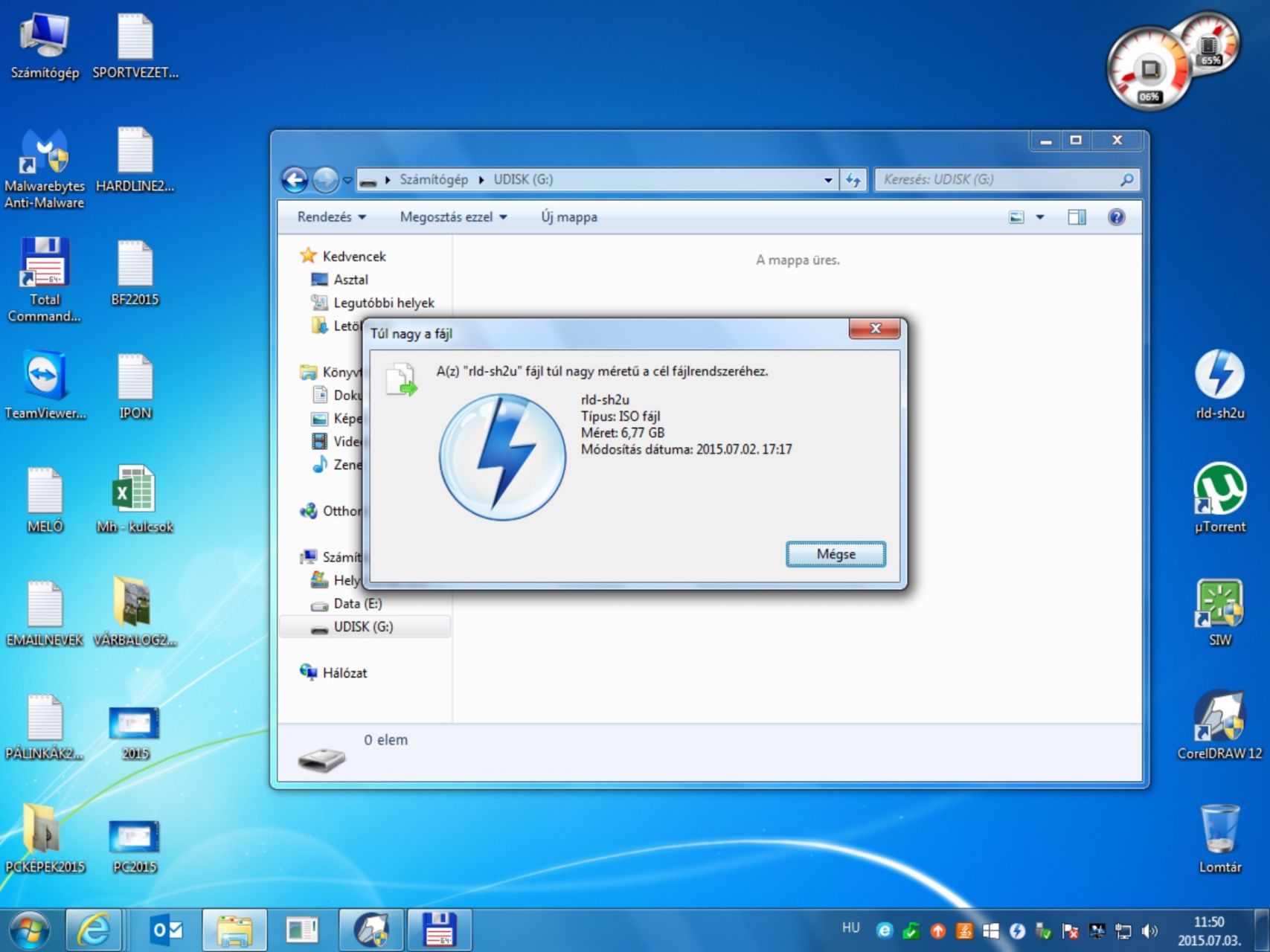Expand the address bar history dropdown
The image size is (1270, 952).
[x=828, y=179]
